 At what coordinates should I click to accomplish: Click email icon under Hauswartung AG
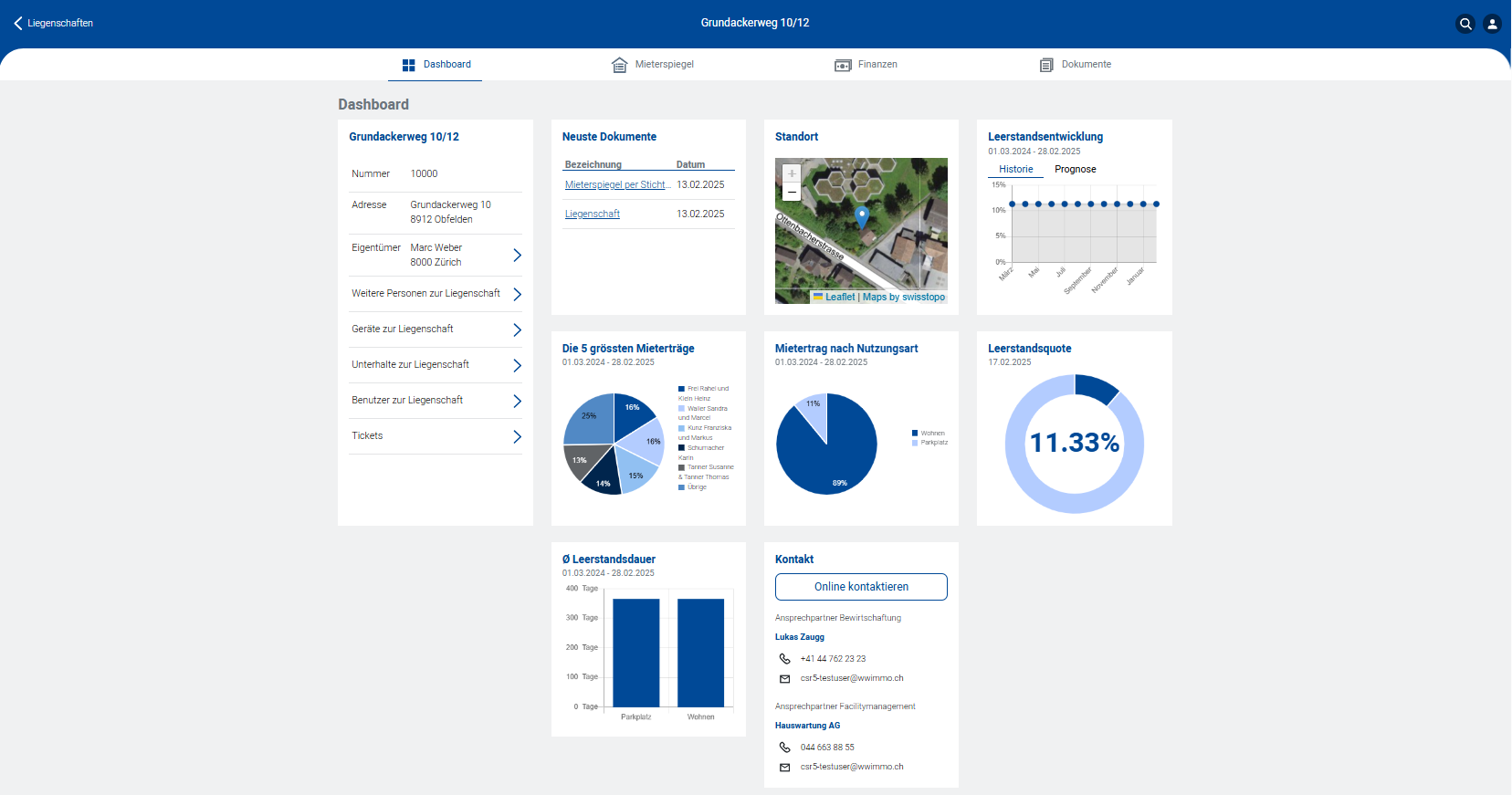784,768
